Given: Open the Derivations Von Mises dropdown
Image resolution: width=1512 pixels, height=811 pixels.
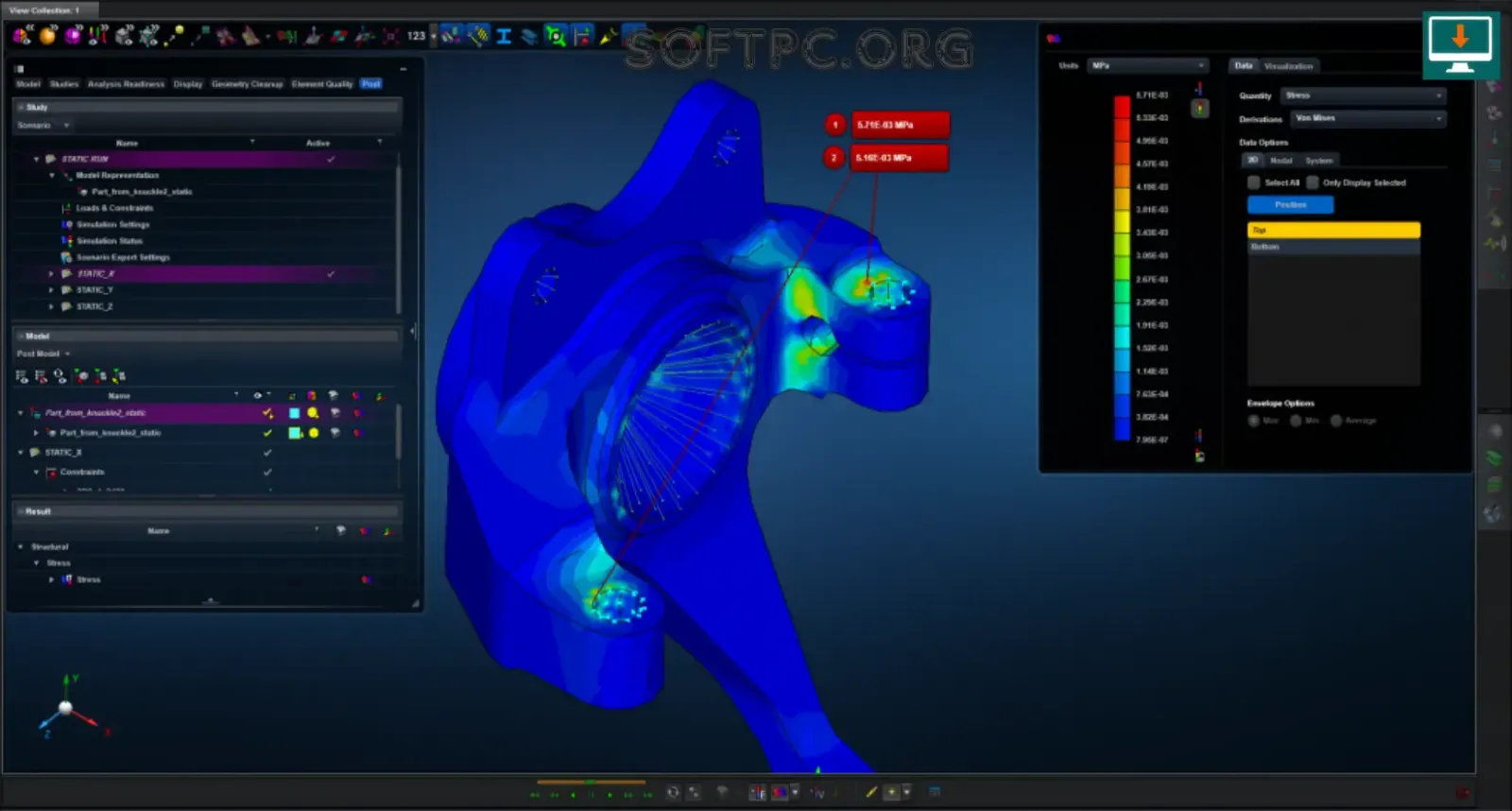Looking at the screenshot, I should 1368,118.
